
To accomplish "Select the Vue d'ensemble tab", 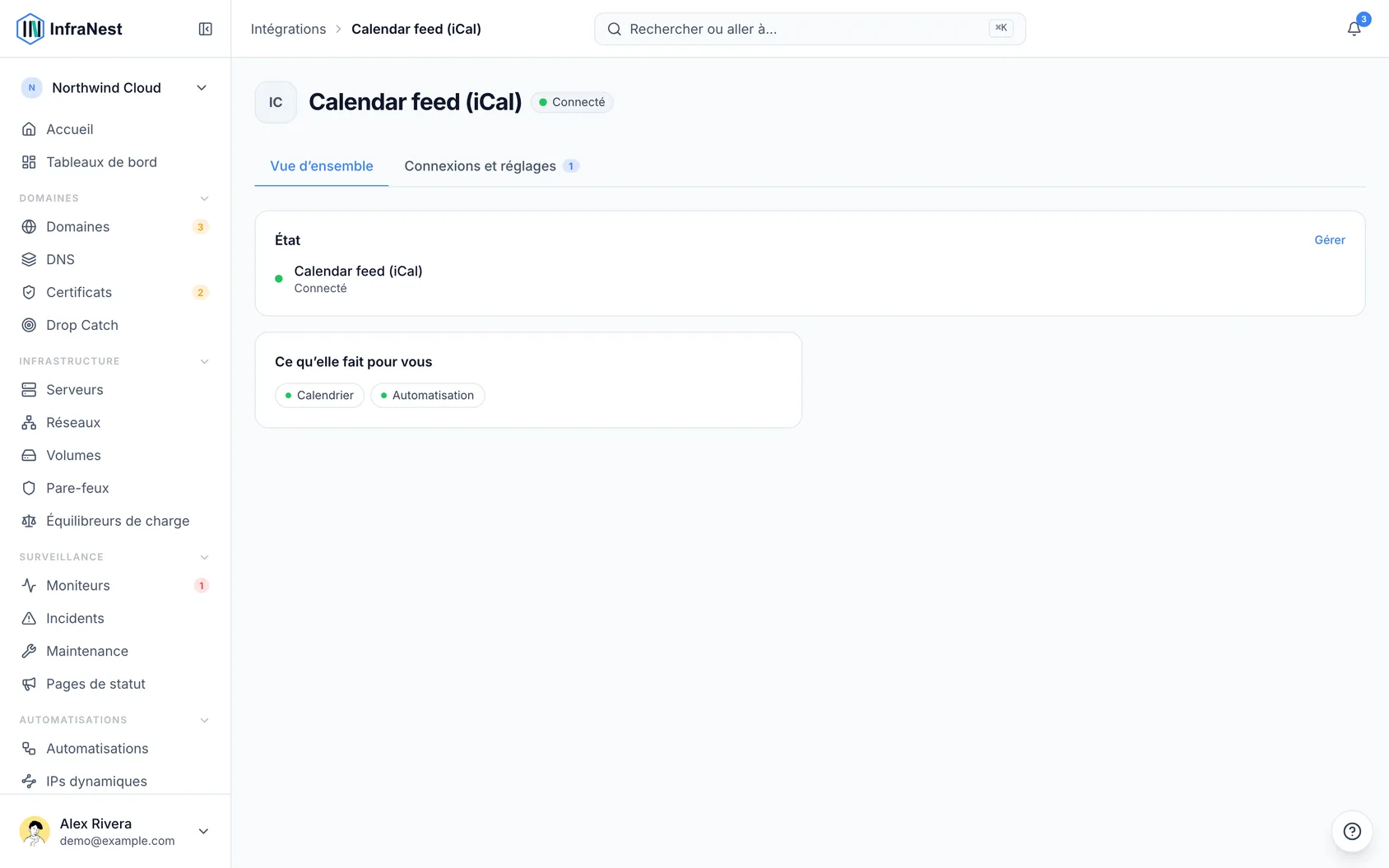I will coord(322,166).
